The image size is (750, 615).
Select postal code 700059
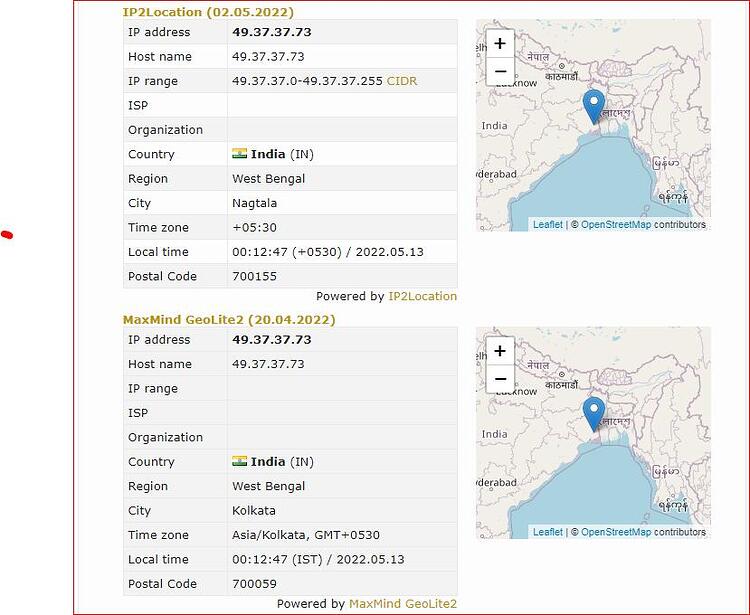tap(254, 583)
